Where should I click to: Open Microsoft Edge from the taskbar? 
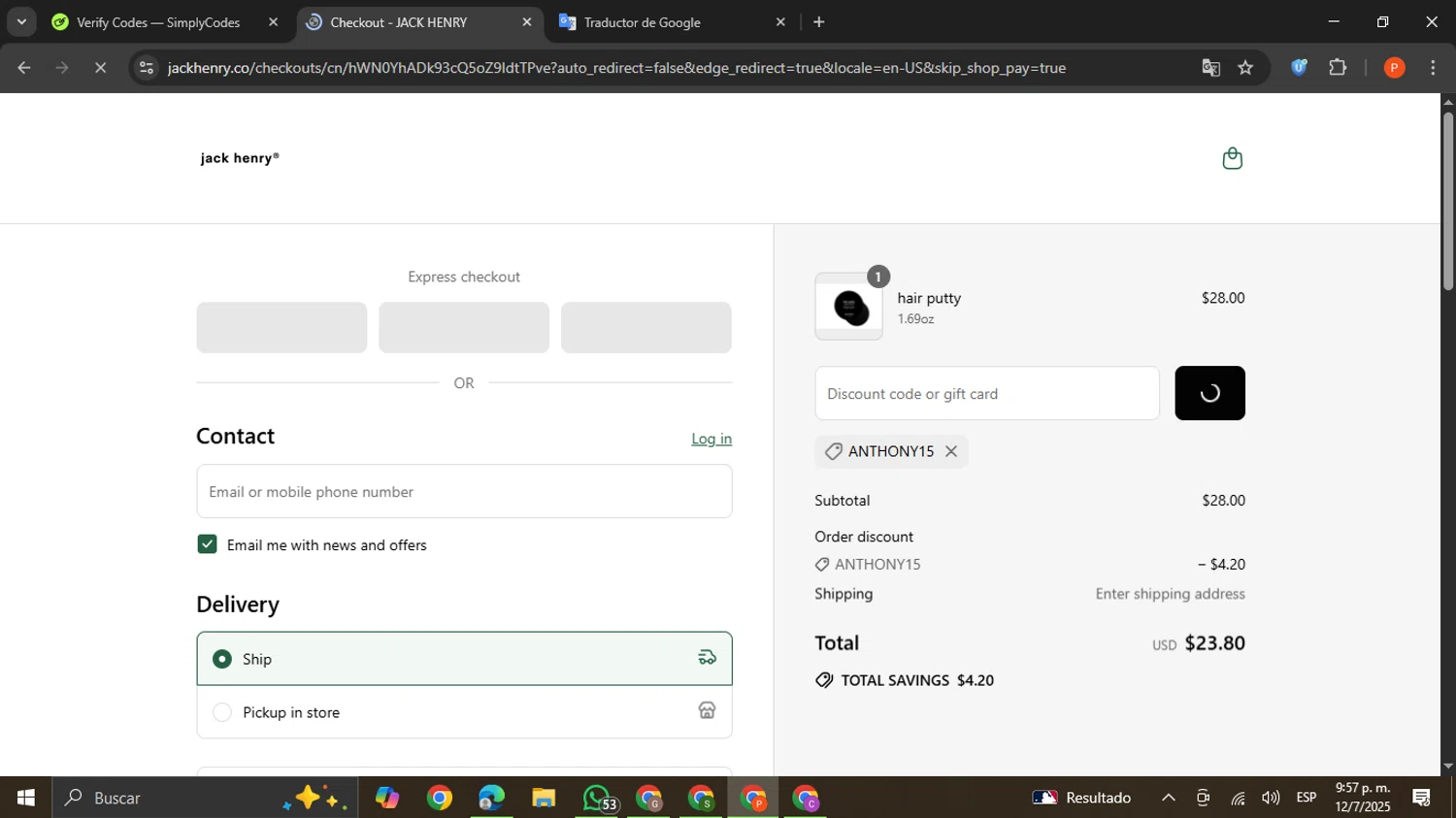click(491, 798)
